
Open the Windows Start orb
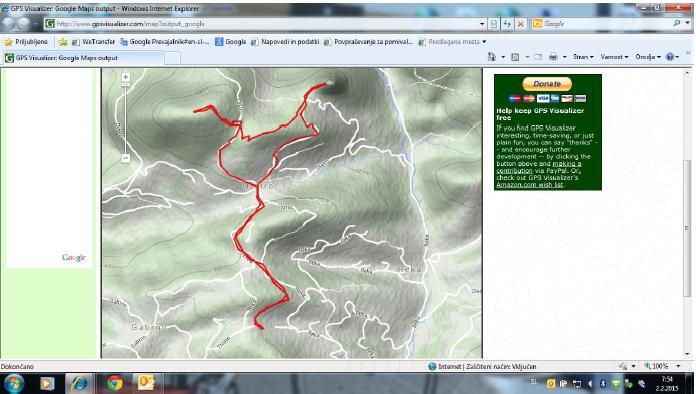pos(14,383)
